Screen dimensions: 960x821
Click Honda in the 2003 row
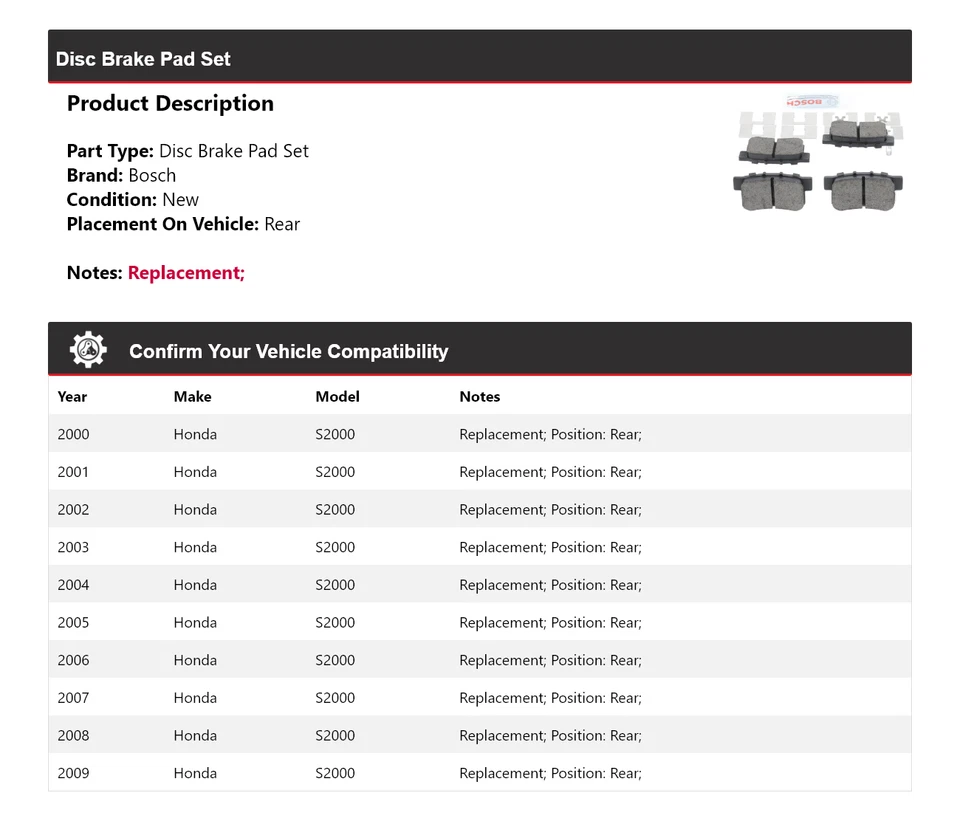(x=195, y=547)
